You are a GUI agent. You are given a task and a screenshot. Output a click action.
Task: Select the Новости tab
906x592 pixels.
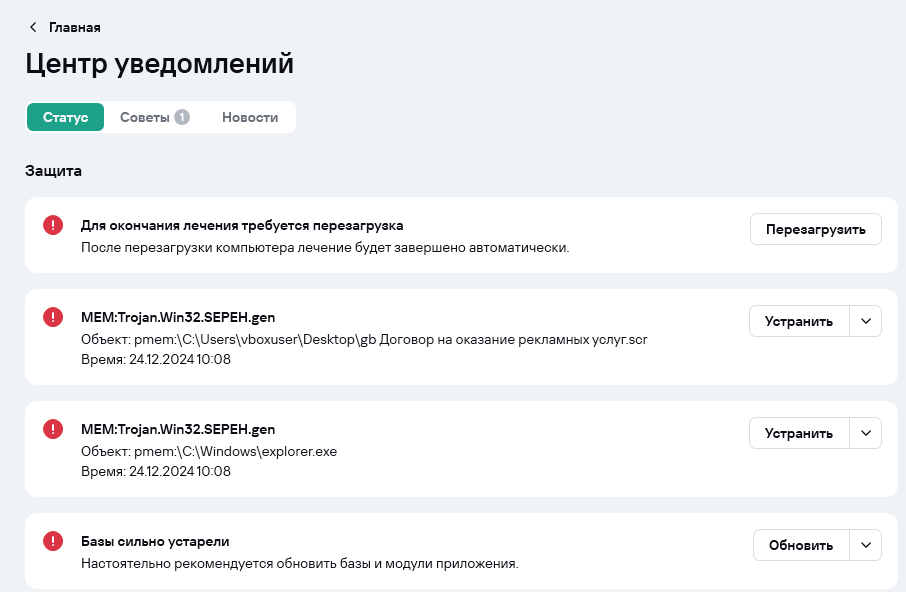(x=250, y=117)
